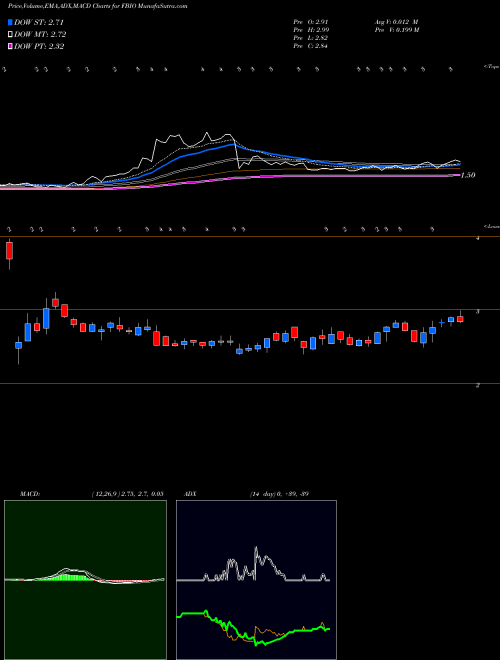This screenshot has width=500, height=660.
Task: Click the ADX '(14 day) 6, +39, -39' values
Action: click(279, 494)
